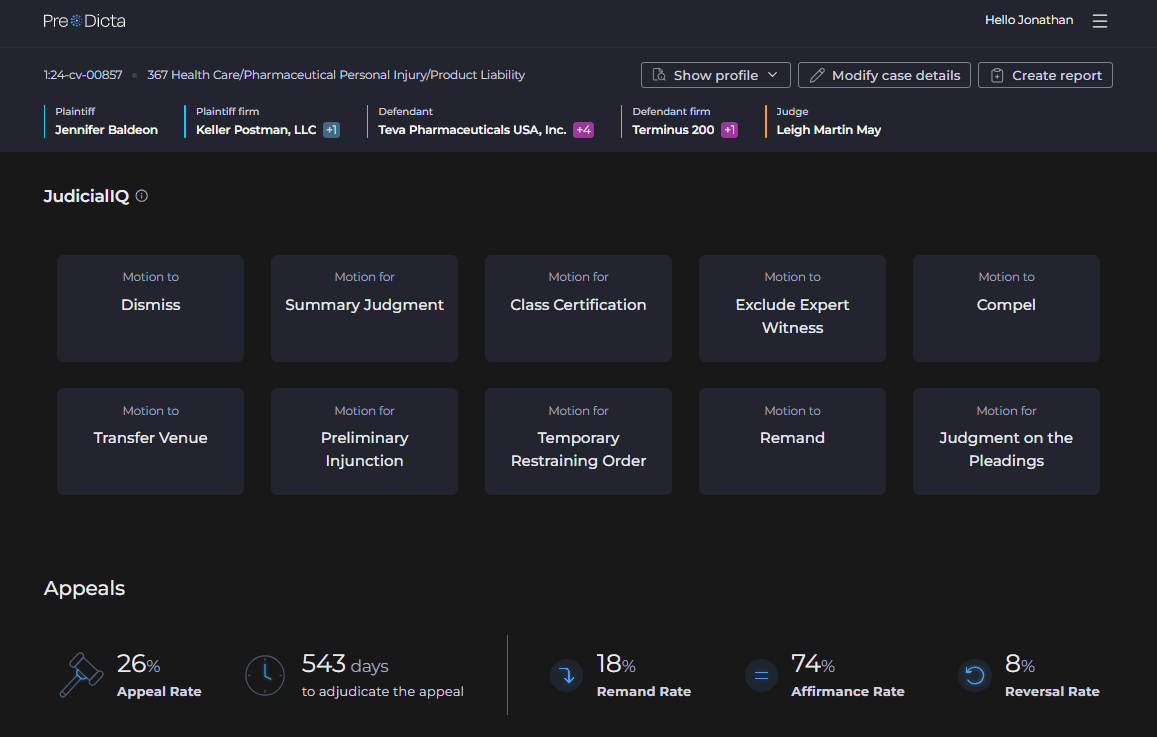Open the hamburger menu icon
This screenshot has width=1157, height=737.
1100,21
